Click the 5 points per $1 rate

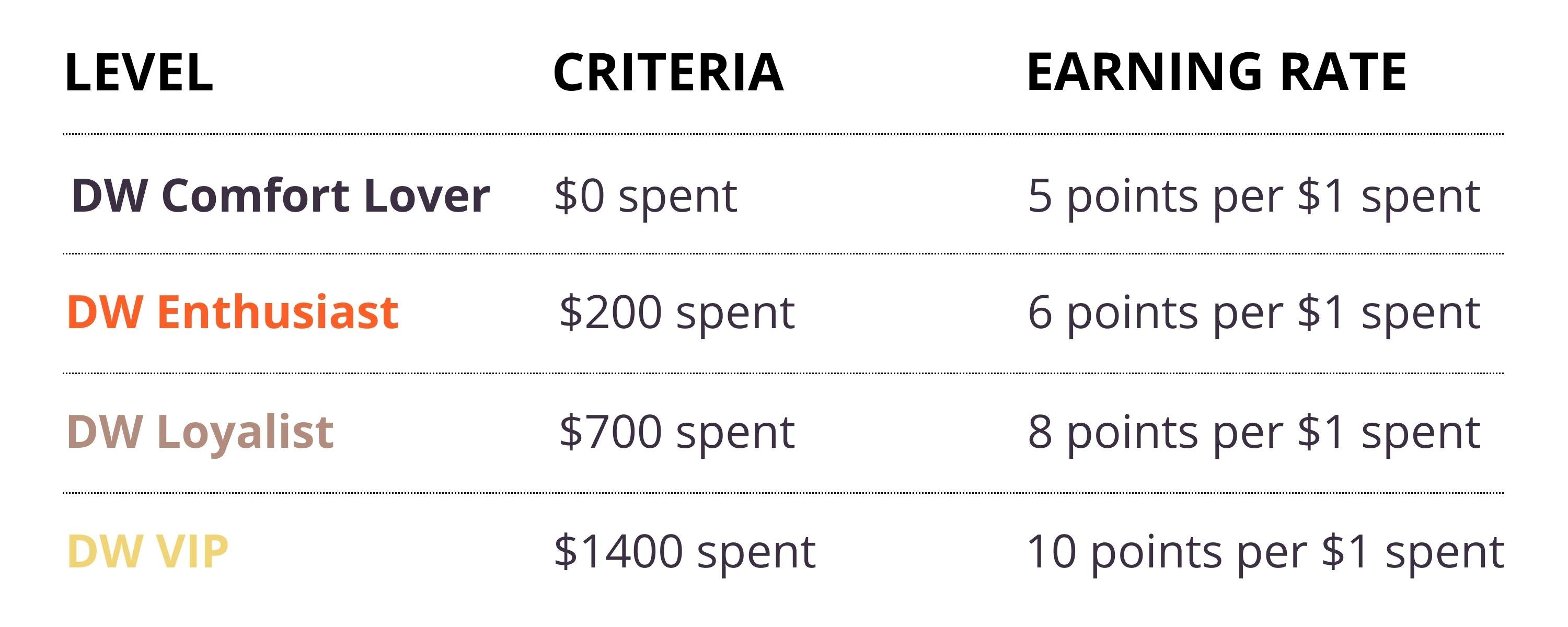[1254, 197]
